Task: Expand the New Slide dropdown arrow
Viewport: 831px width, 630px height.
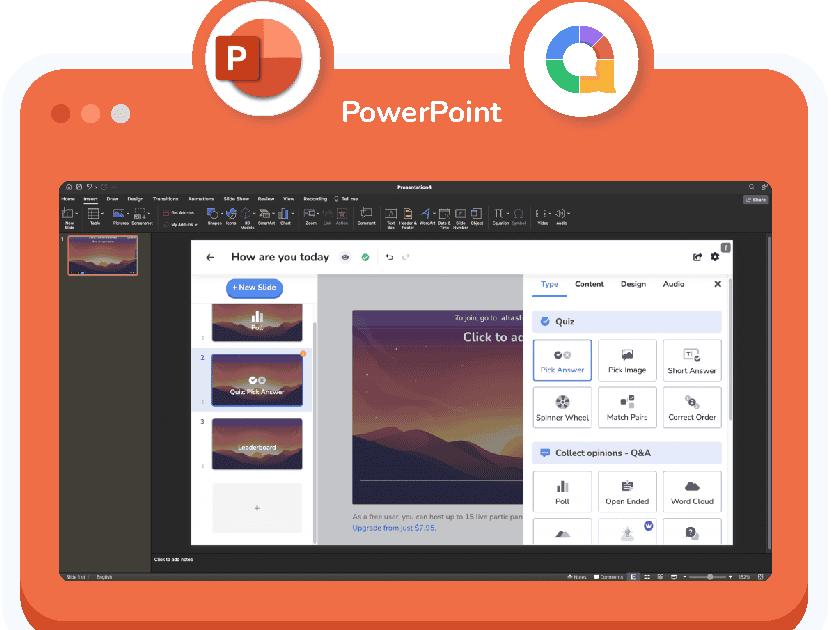Action: tap(77, 214)
